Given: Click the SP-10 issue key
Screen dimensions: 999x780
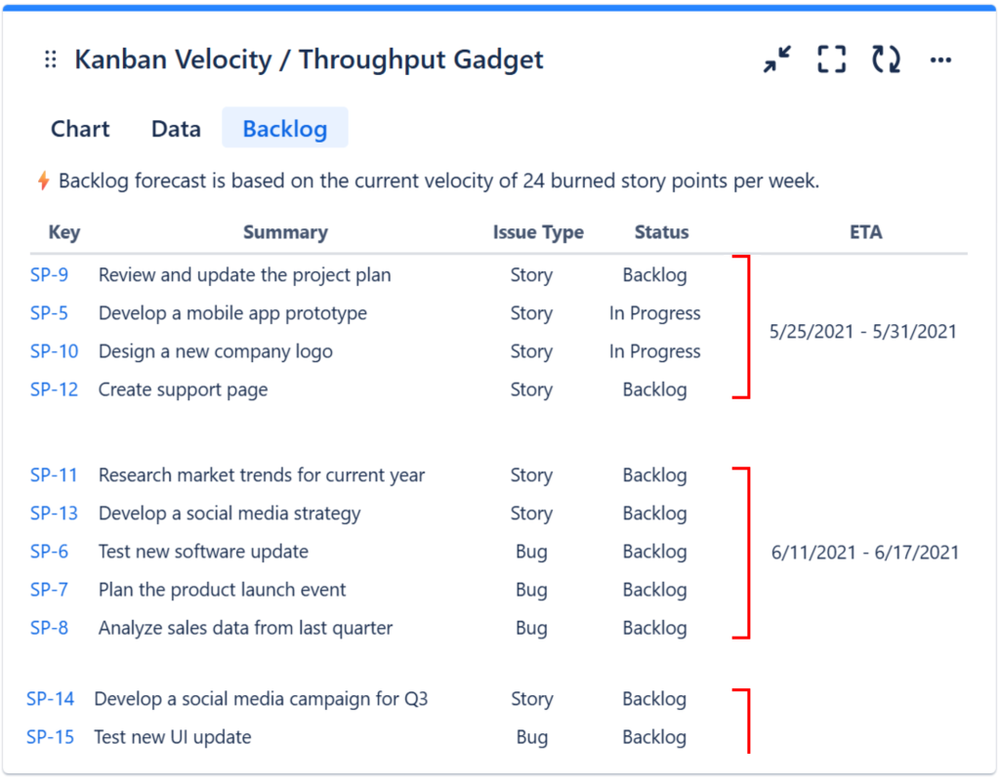Looking at the screenshot, I should click(54, 351).
